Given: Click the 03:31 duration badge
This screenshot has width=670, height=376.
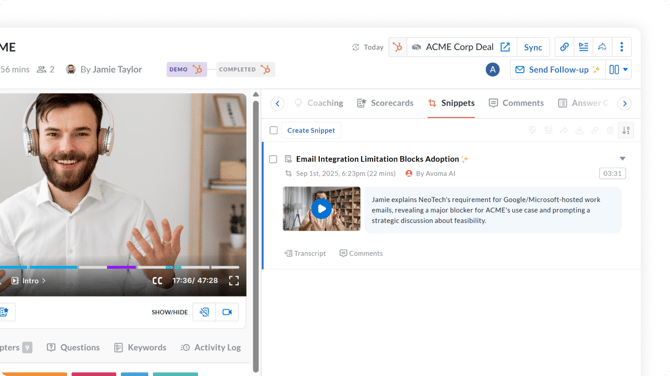Looking at the screenshot, I should click(612, 173).
